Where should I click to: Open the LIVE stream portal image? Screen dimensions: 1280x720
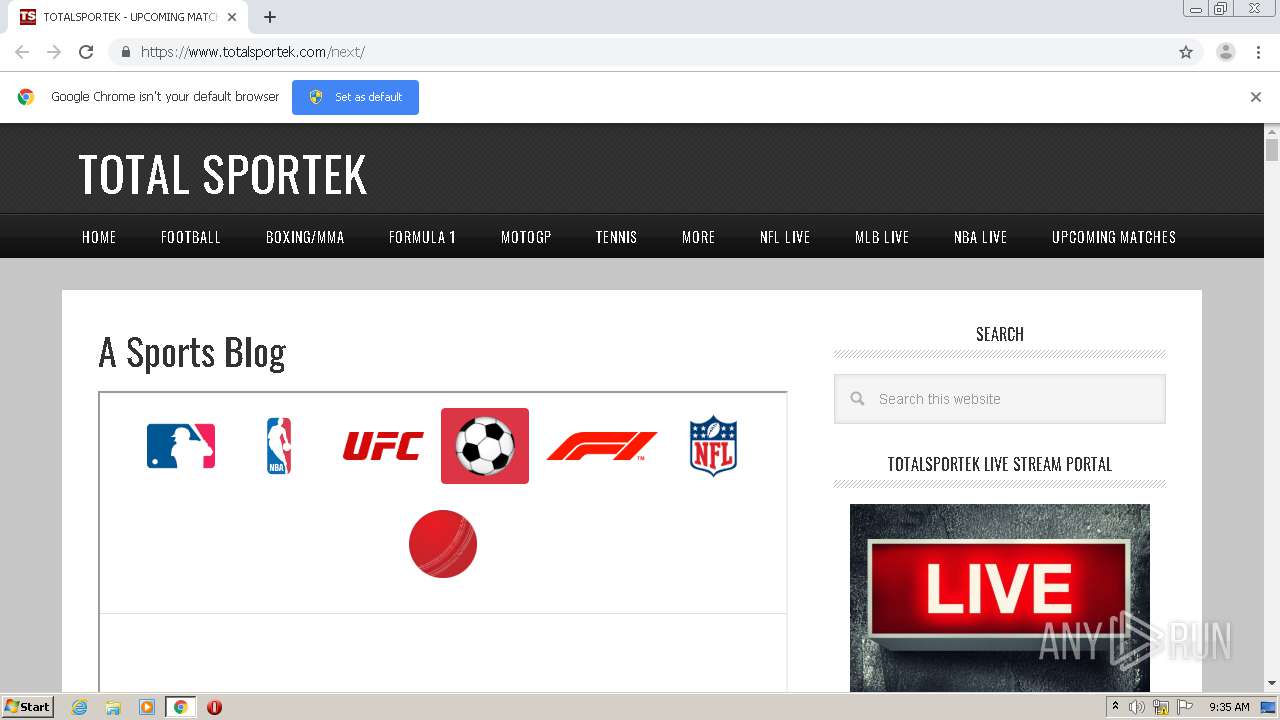click(x=1000, y=598)
